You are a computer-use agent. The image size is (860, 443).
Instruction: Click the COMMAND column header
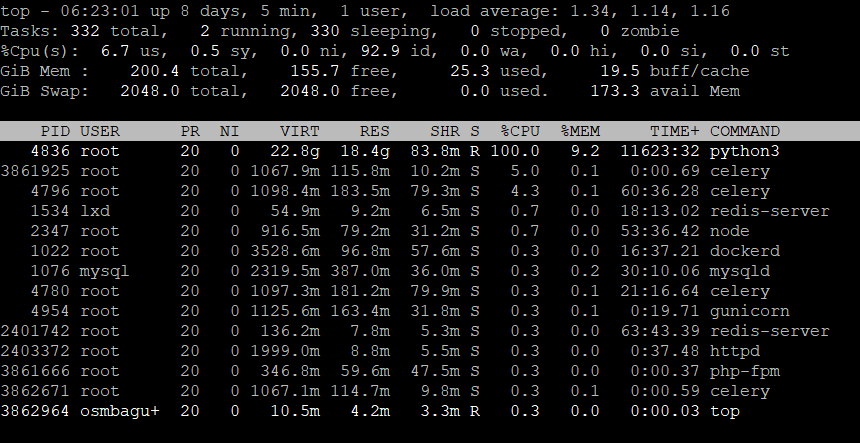click(x=745, y=131)
